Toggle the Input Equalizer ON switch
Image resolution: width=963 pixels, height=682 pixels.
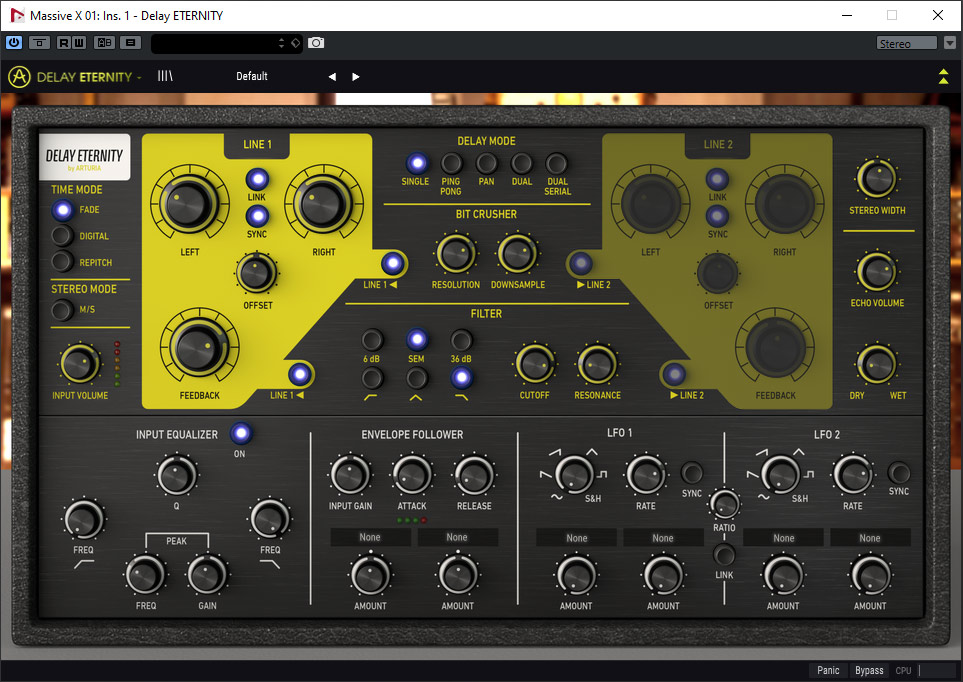point(240,434)
